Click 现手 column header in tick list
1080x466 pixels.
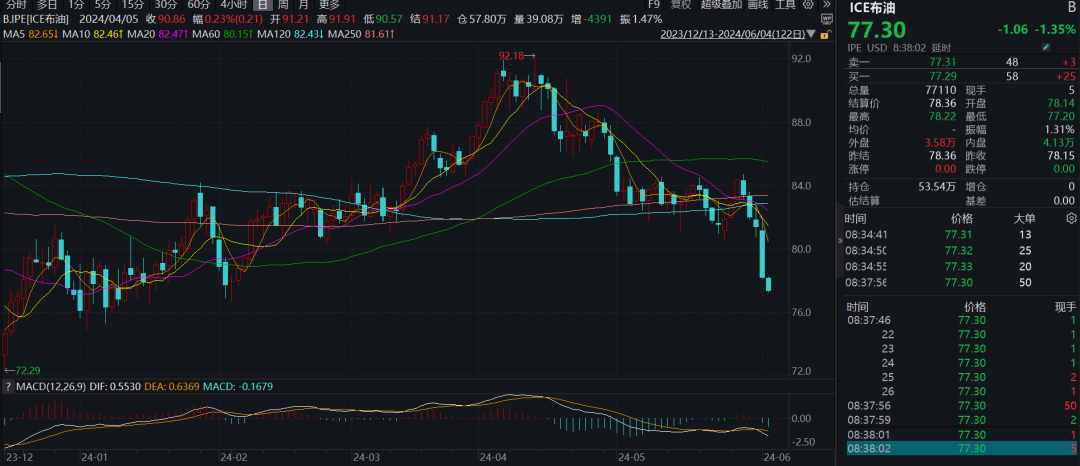[x=1064, y=307]
